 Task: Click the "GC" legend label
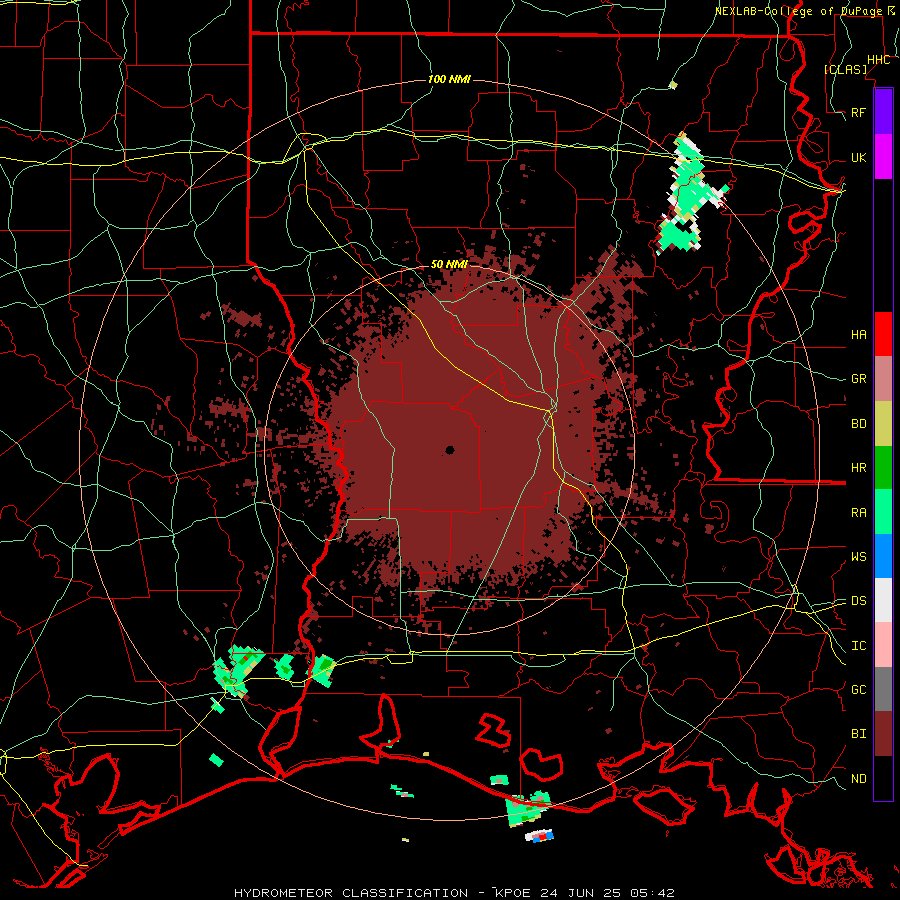[858, 690]
